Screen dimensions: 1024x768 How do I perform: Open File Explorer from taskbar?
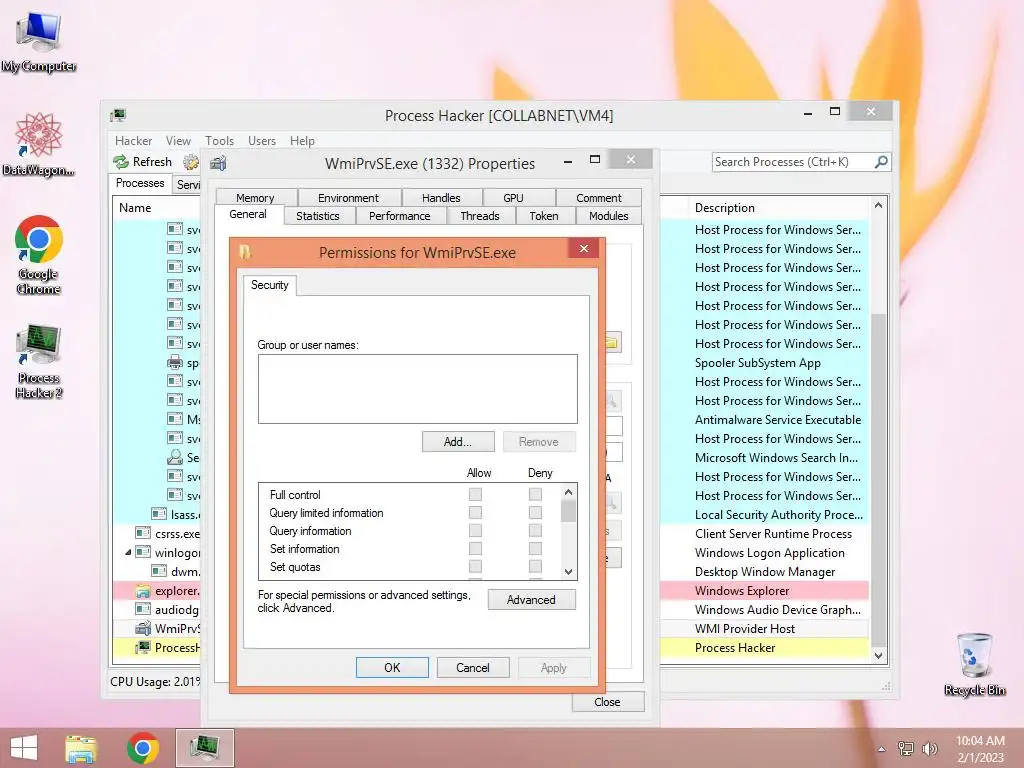(81, 748)
